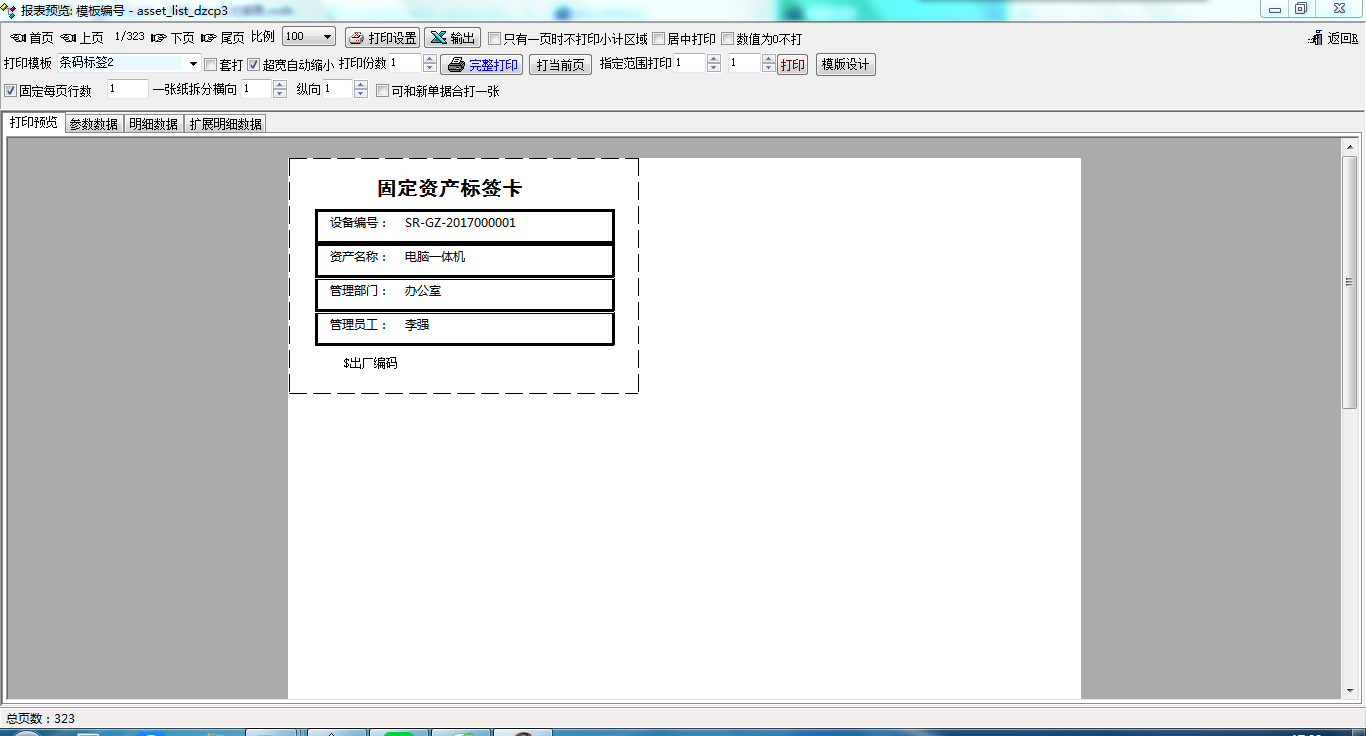Click the 打当前页 button
The image size is (1366, 736).
(560, 65)
